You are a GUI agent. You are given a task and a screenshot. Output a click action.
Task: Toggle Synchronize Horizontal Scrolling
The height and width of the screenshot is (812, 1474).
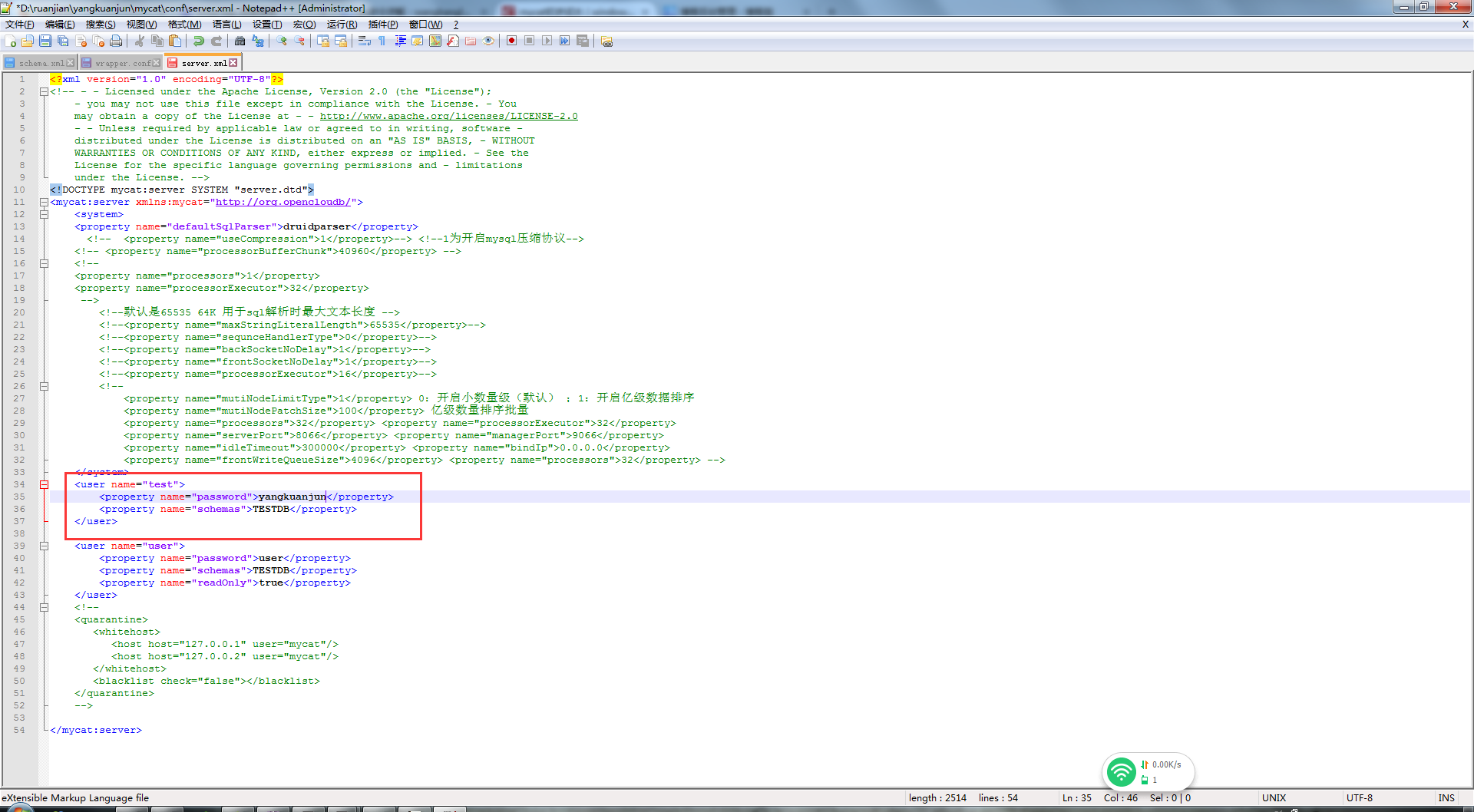point(341,41)
